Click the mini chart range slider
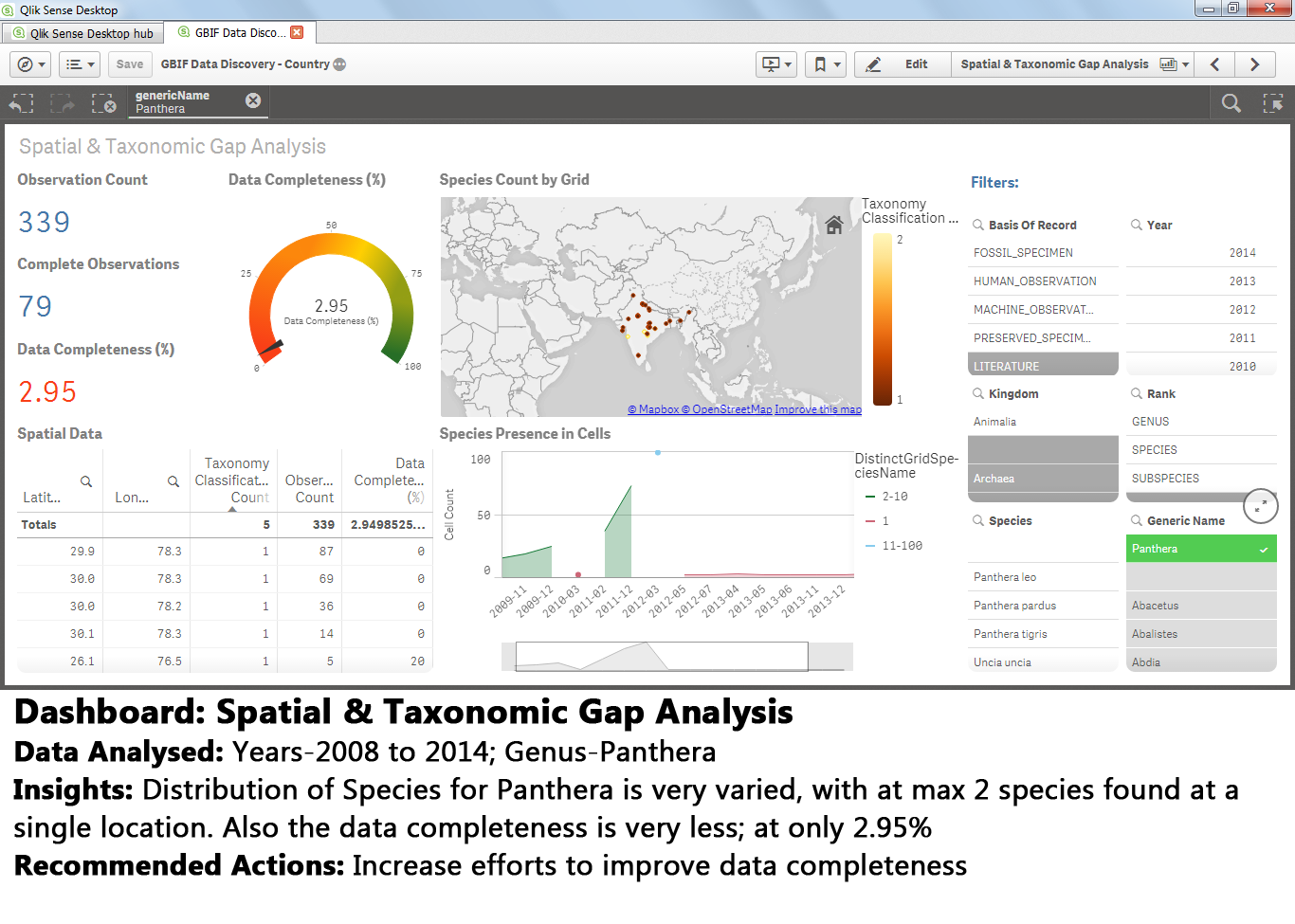The height and width of the screenshot is (924, 1295). (x=661, y=656)
